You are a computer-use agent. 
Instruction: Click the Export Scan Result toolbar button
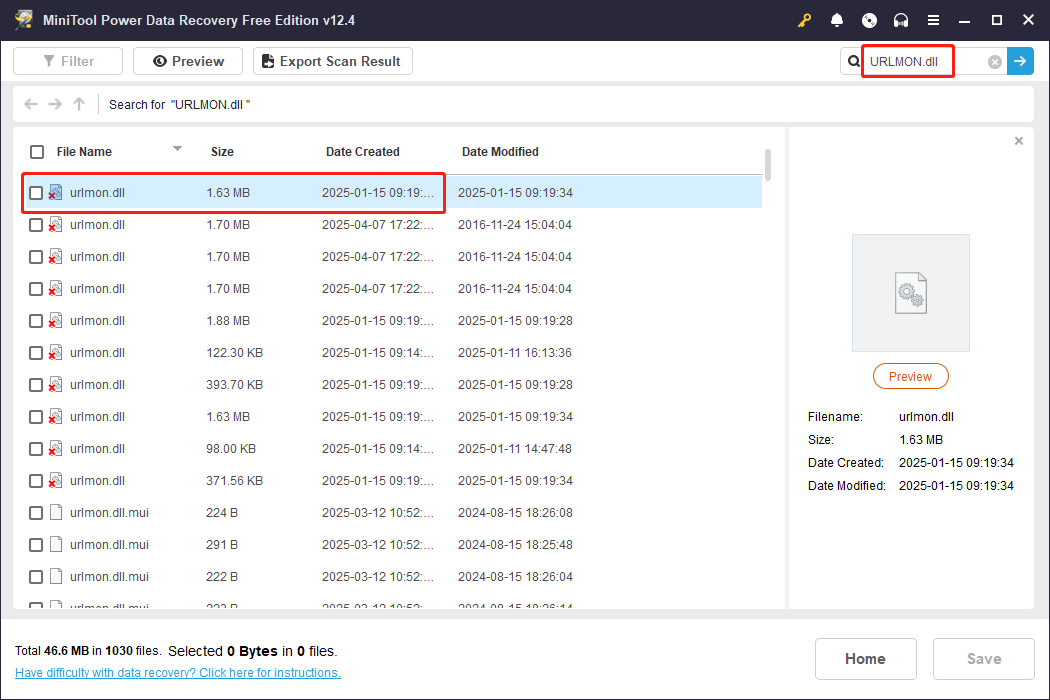click(x=332, y=61)
